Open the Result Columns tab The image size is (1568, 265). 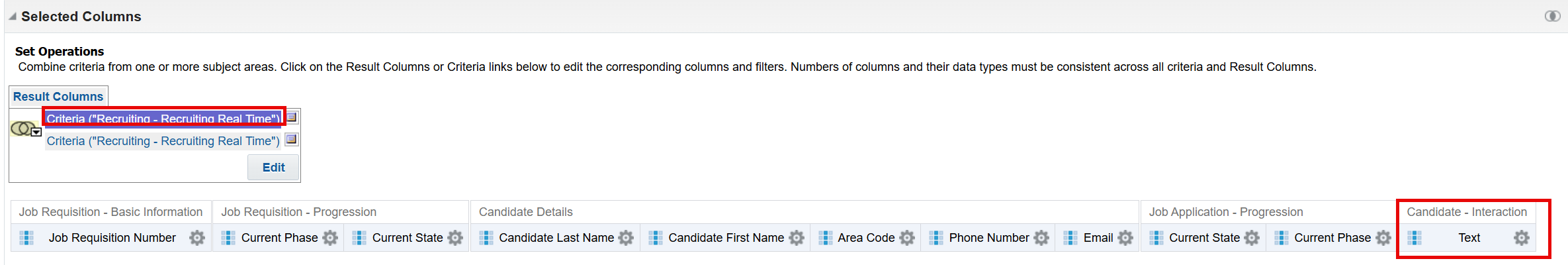58,97
